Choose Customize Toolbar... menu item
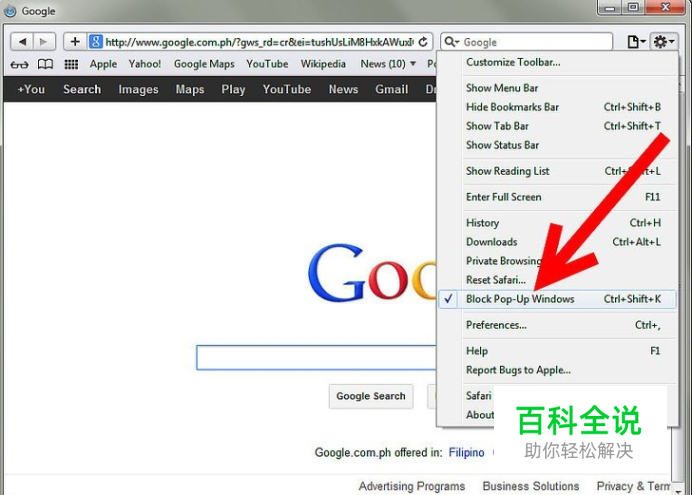This screenshot has height=495, width=692. point(557,62)
